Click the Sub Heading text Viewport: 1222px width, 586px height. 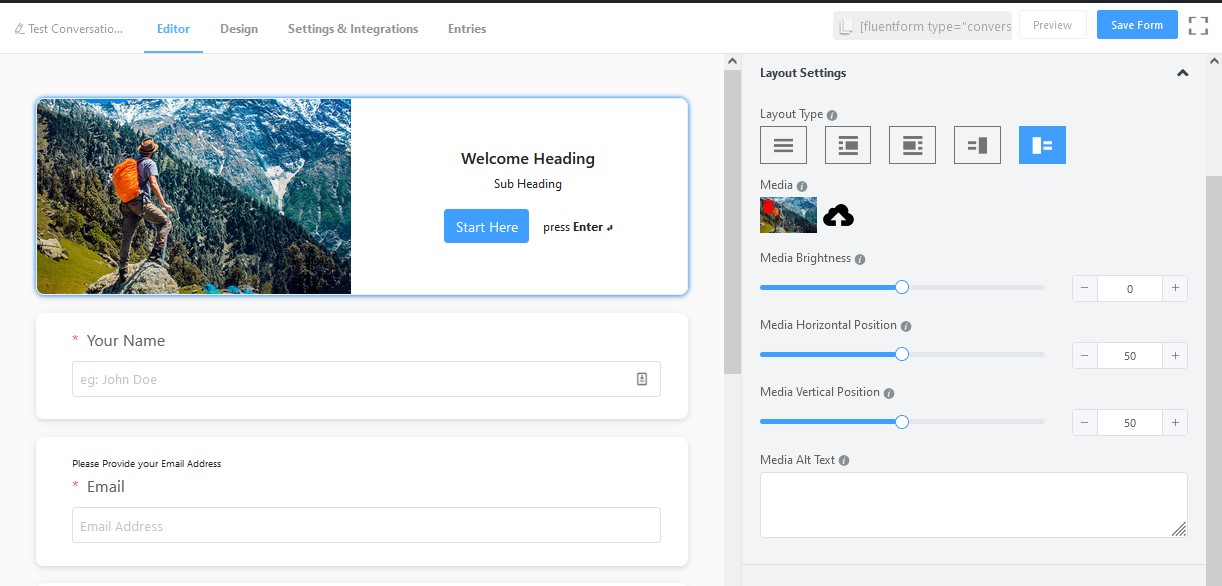tap(528, 184)
